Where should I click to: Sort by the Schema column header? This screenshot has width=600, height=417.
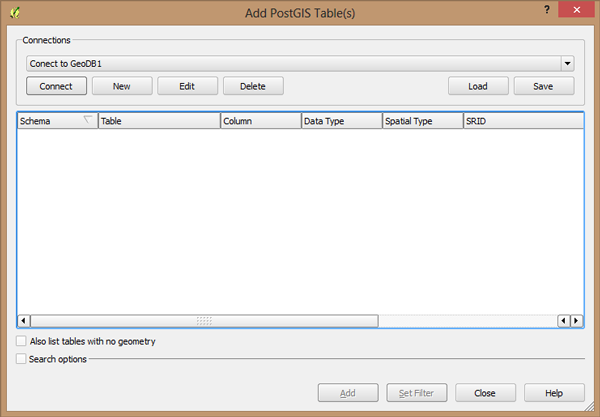click(x=57, y=121)
